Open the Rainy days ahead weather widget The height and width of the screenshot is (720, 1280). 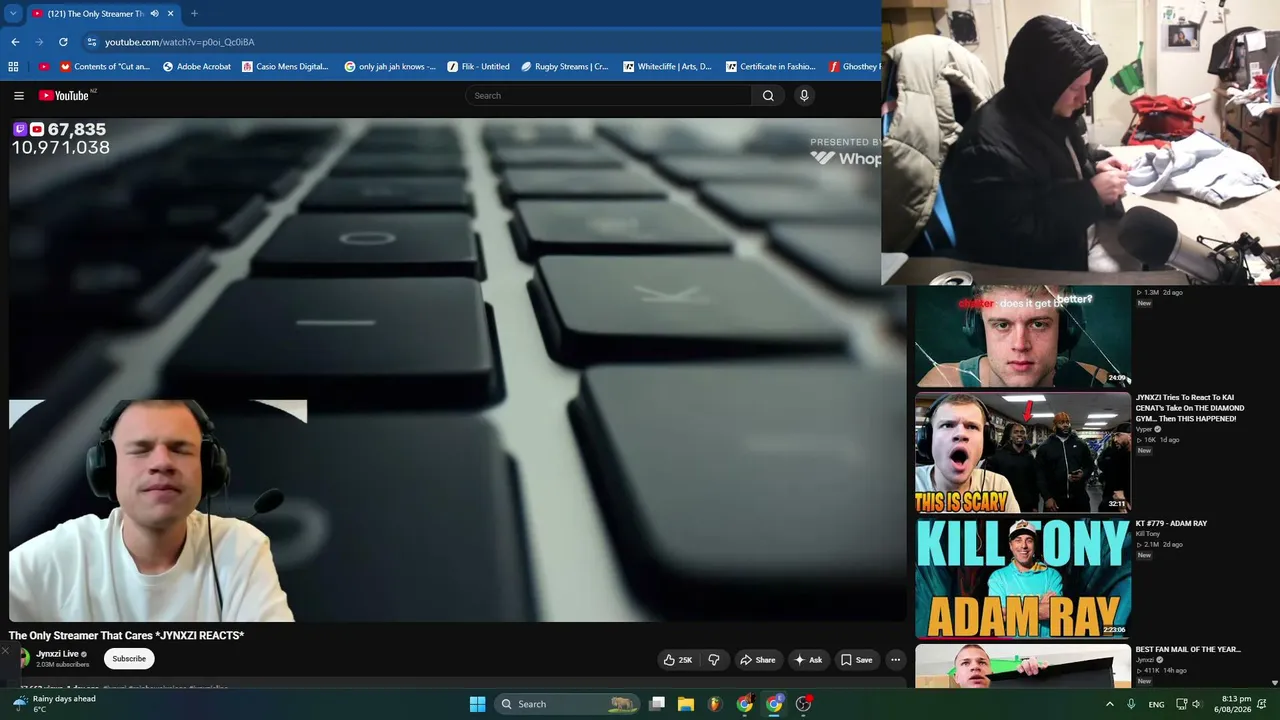pos(55,704)
